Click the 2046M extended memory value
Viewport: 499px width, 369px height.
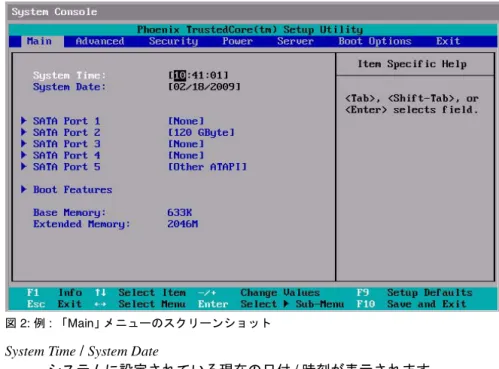pyautogui.click(x=183, y=224)
